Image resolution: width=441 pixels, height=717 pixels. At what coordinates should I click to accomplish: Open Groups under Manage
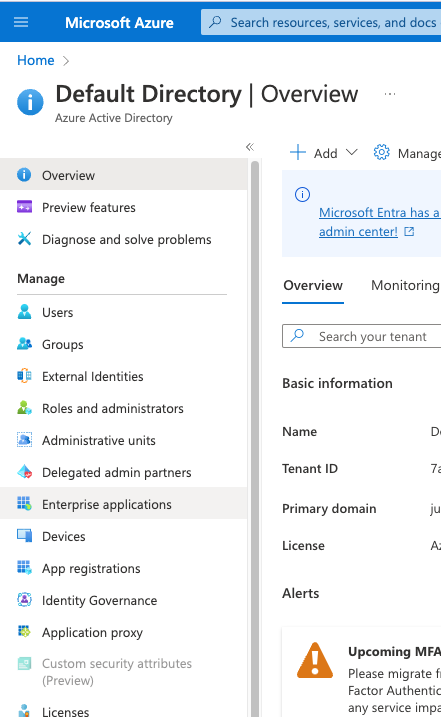click(x=124, y=344)
